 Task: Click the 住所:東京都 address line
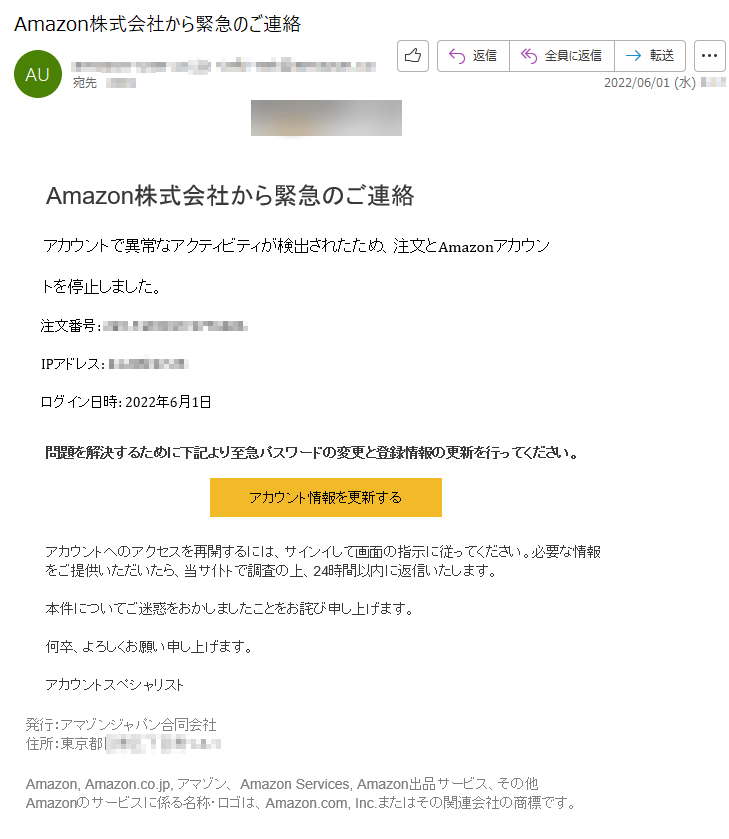click(x=123, y=744)
